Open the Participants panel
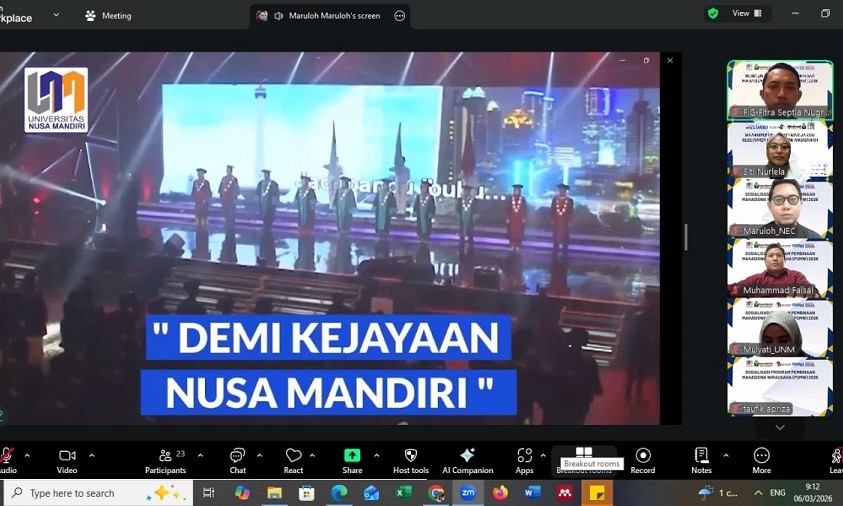Screen dimensions: 843x506 point(166,460)
